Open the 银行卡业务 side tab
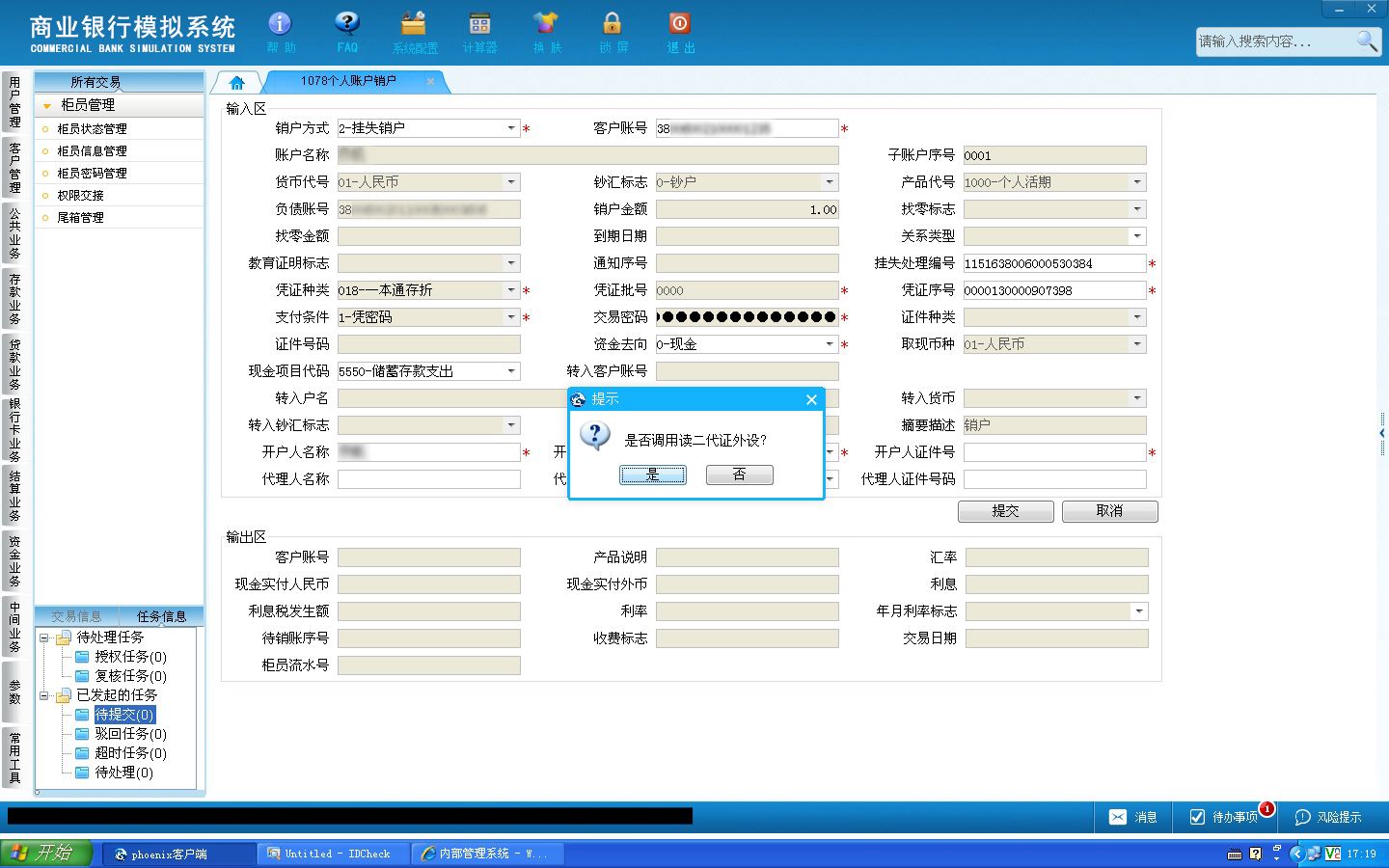 point(14,430)
